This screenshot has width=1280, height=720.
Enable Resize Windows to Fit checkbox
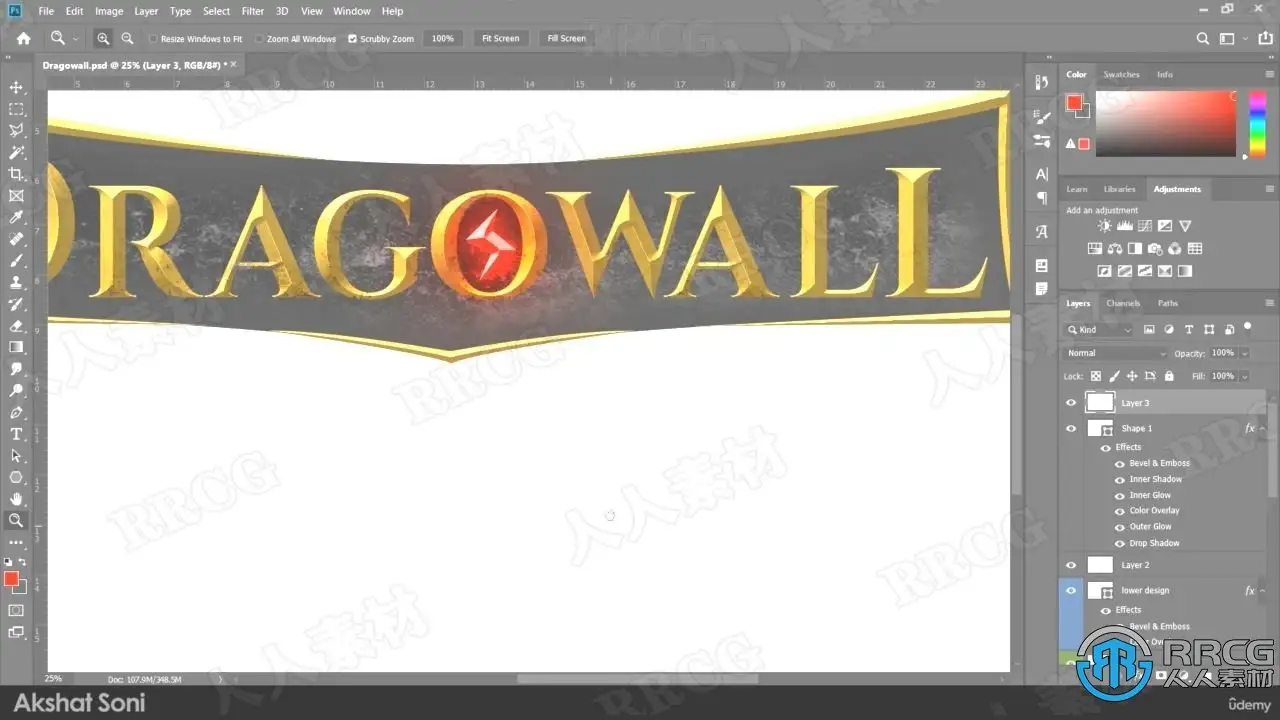153,39
